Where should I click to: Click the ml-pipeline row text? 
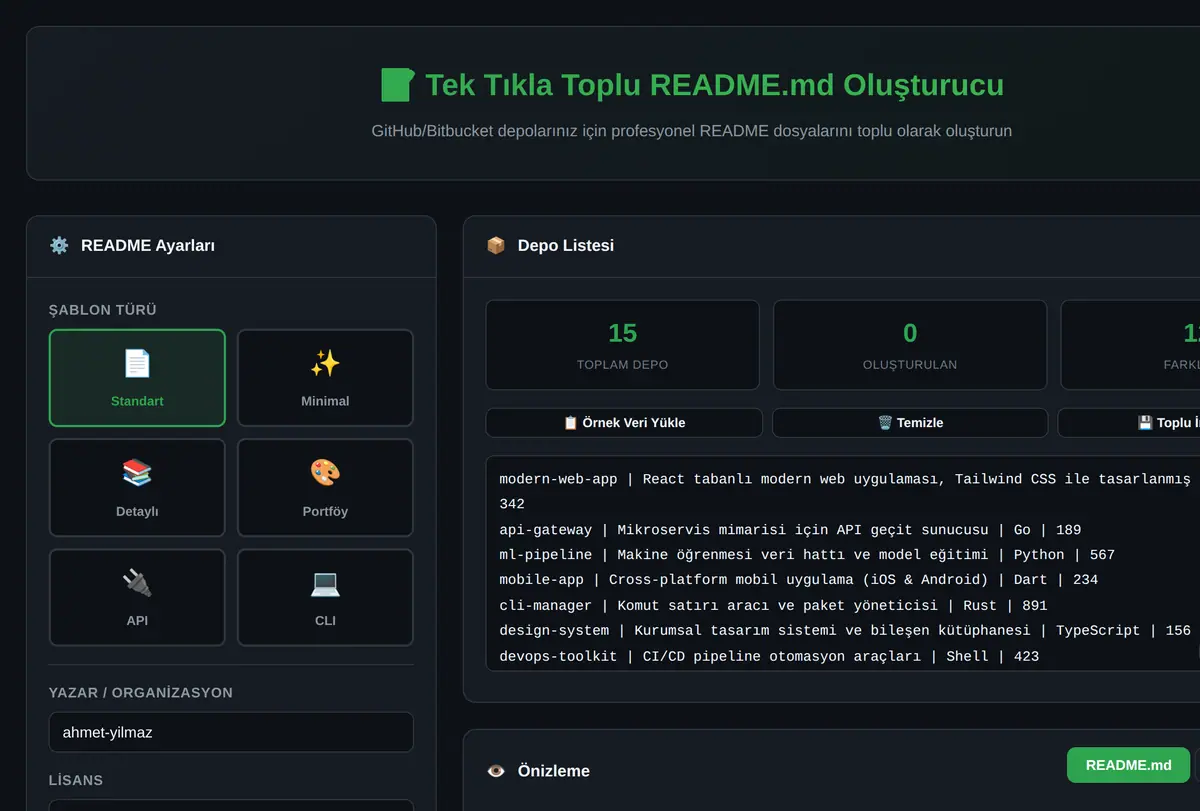tap(807, 555)
